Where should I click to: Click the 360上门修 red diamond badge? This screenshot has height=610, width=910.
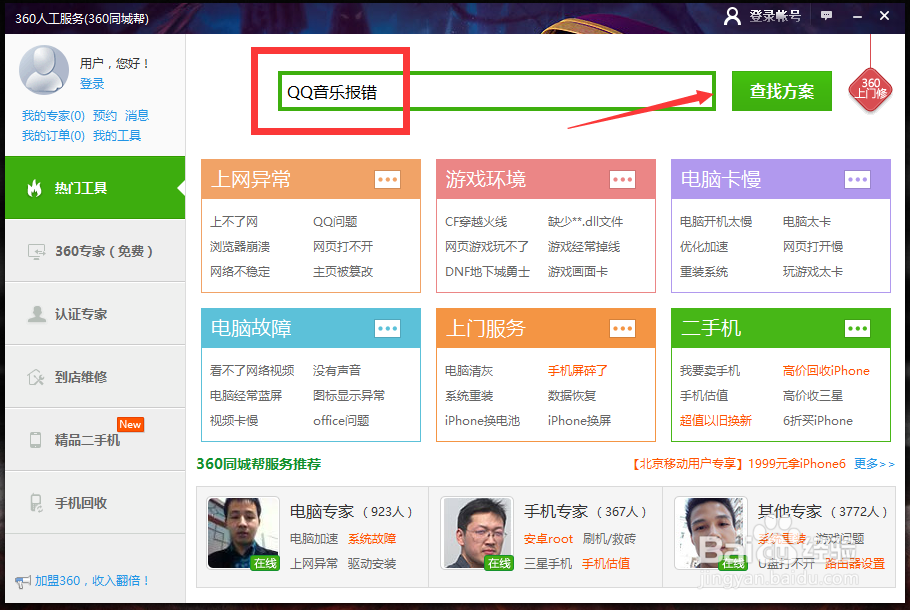coord(870,89)
